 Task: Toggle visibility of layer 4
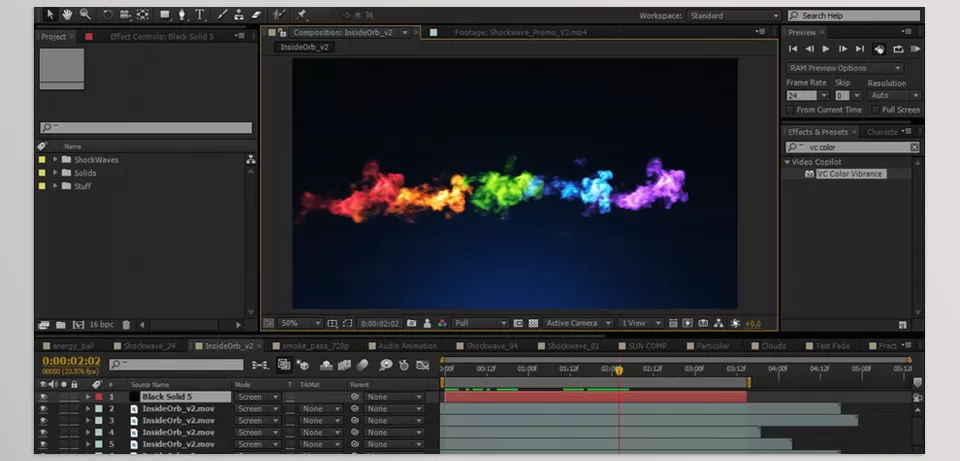pos(43,432)
